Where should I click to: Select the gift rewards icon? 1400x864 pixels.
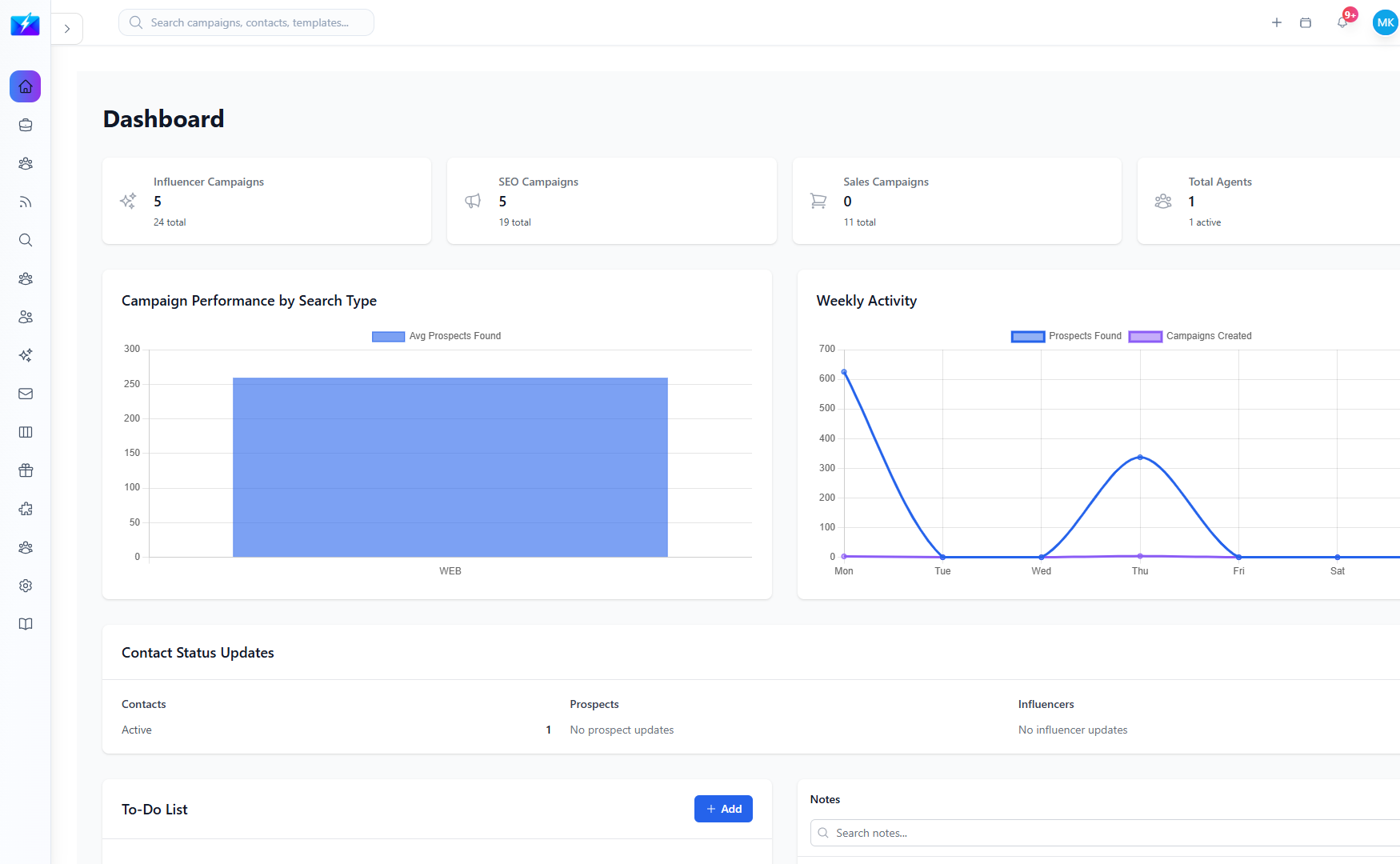click(25, 470)
